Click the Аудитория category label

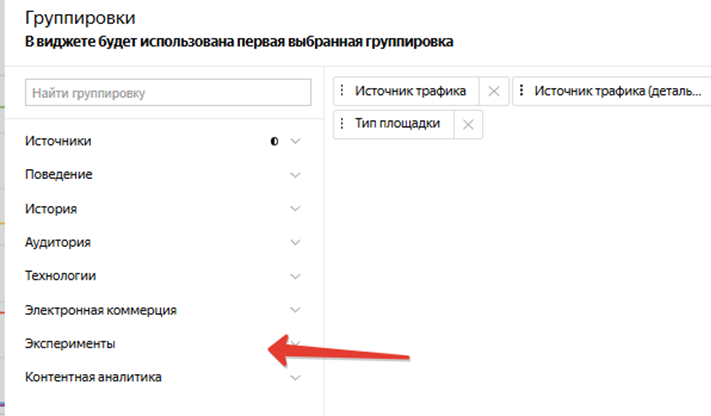click(58, 243)
